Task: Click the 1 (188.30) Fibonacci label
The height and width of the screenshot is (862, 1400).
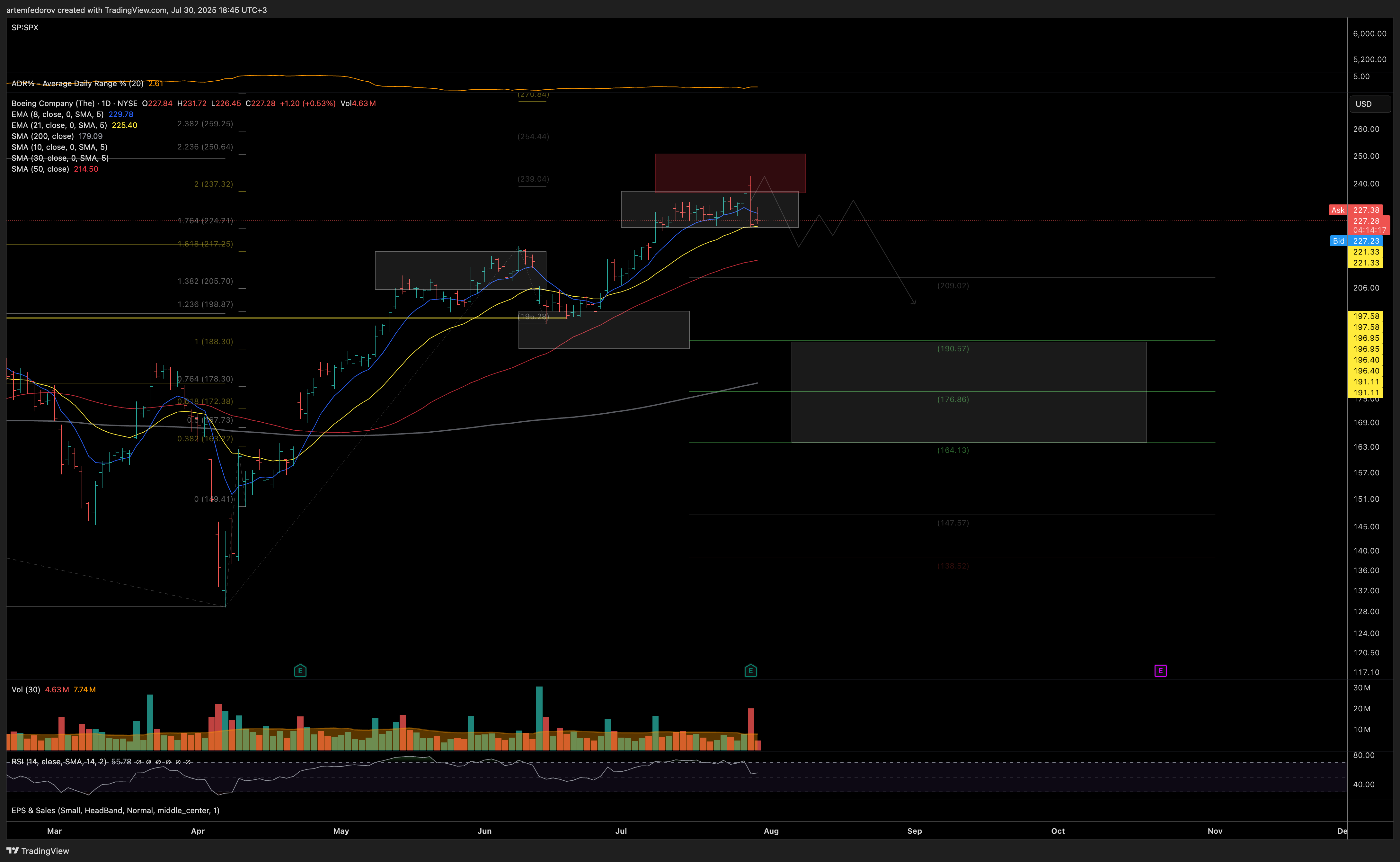Action: (x=214, y=342)
